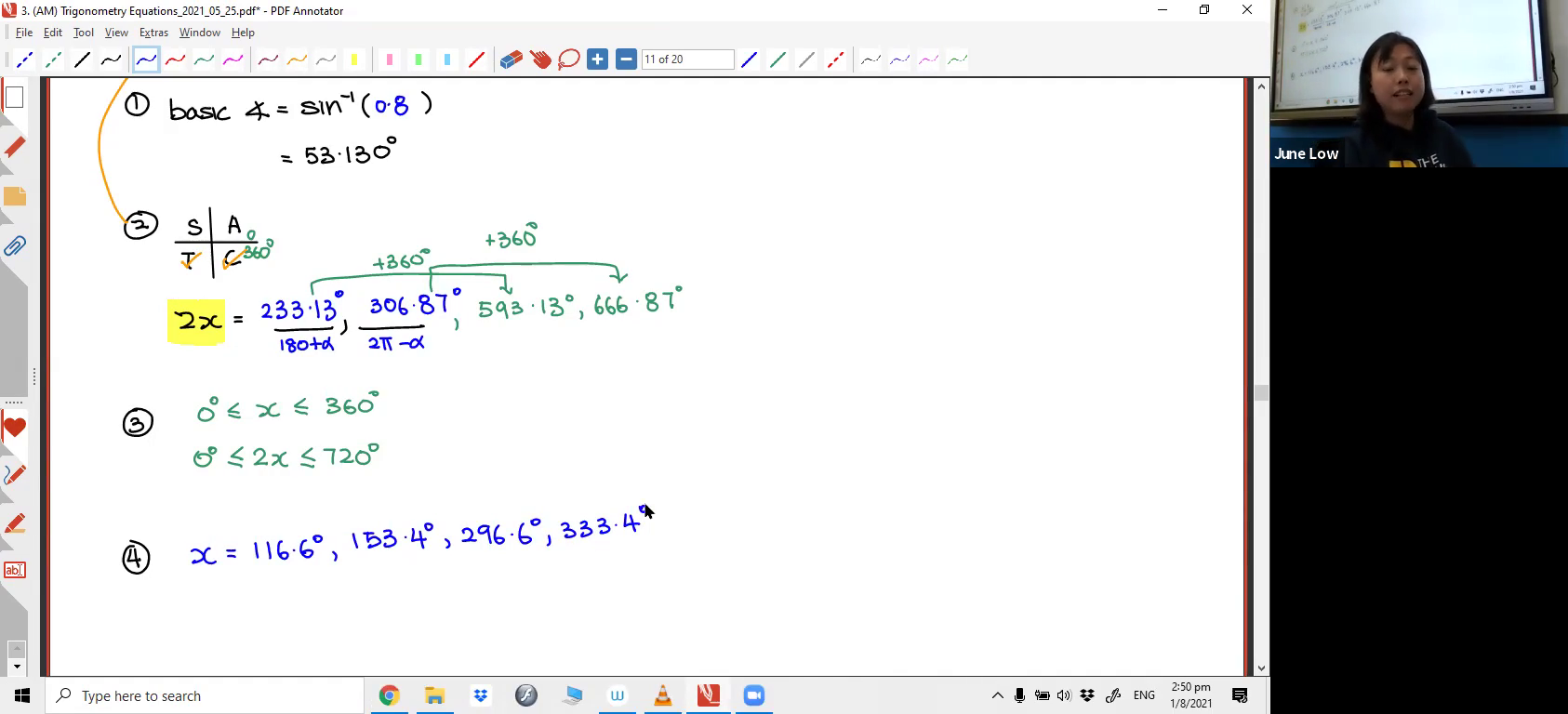The width and height of the screenshot is (1568, 714).
Task: Choose the yellow highlighter marker
Action: pyautogui.click(x=354, y=59)
